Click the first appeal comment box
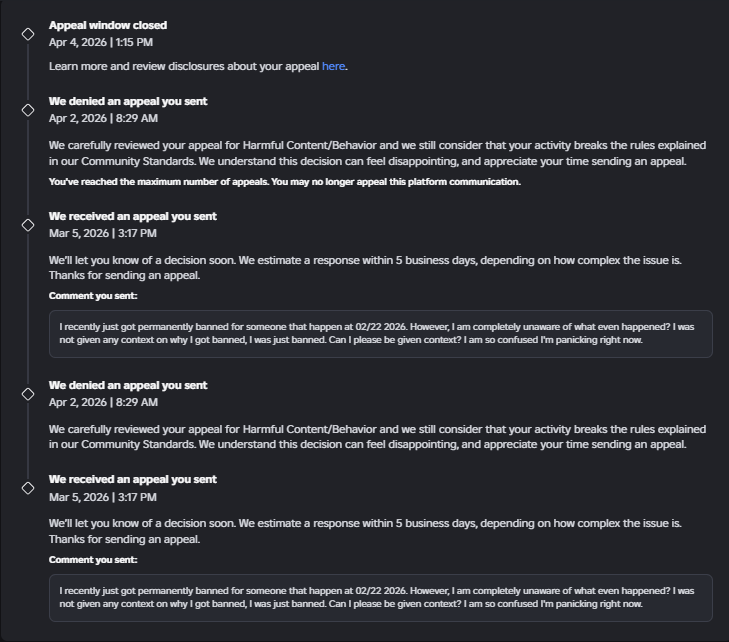This screenshot has height=642, width=729. pyautogui.click(x=380, y=333)
